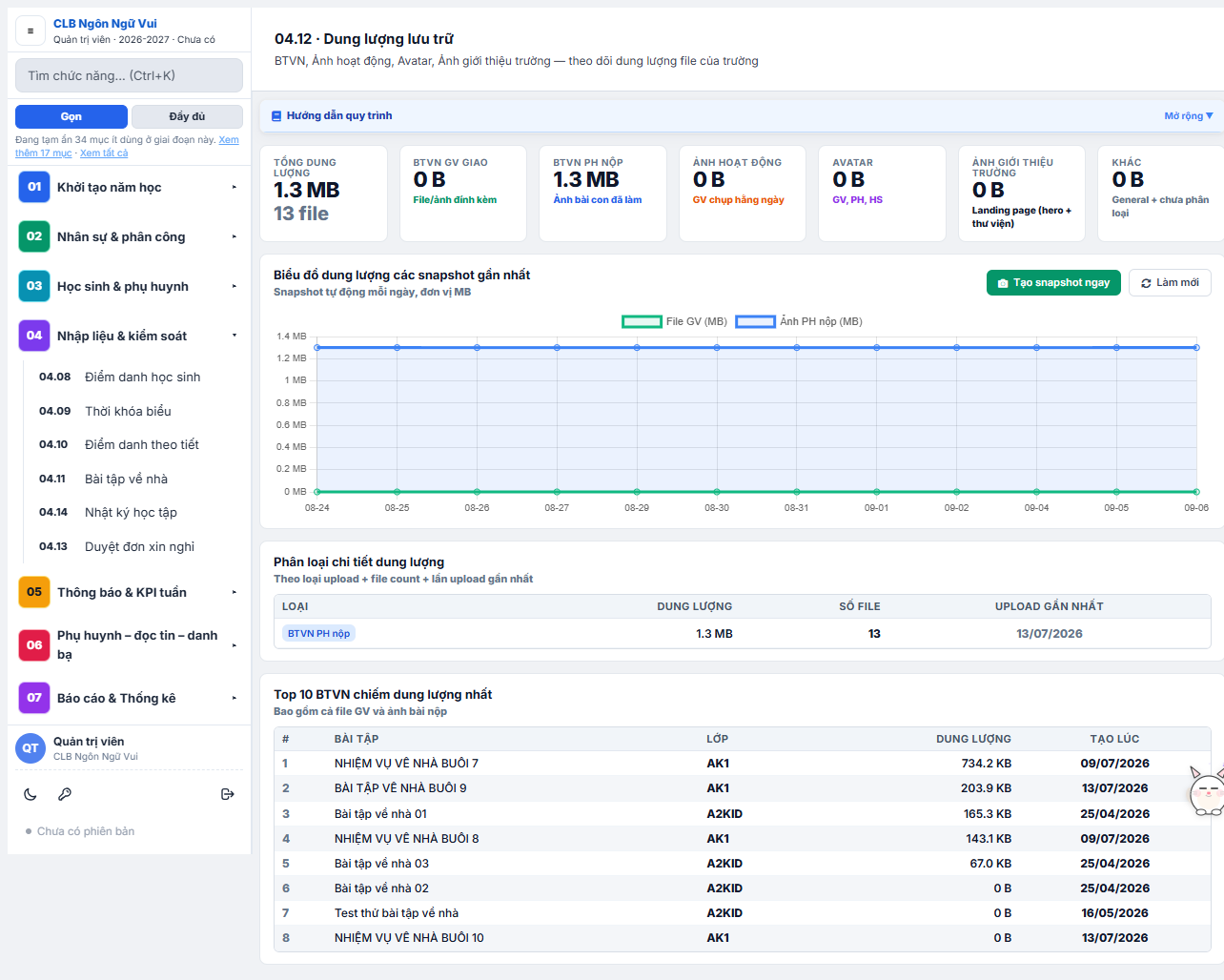
Task: Click Xem tất cả link
Action: 104,153
